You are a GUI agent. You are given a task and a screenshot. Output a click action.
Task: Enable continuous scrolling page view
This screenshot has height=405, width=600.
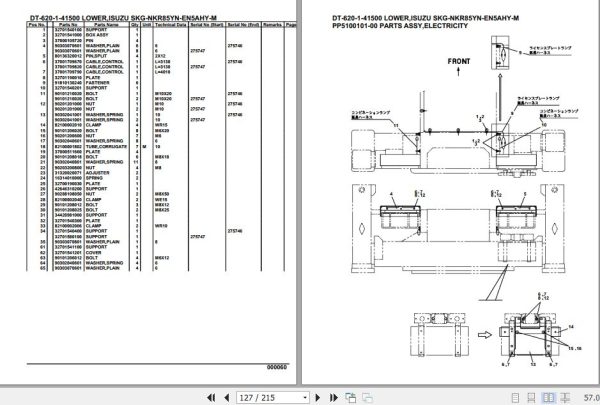[532, 398]
